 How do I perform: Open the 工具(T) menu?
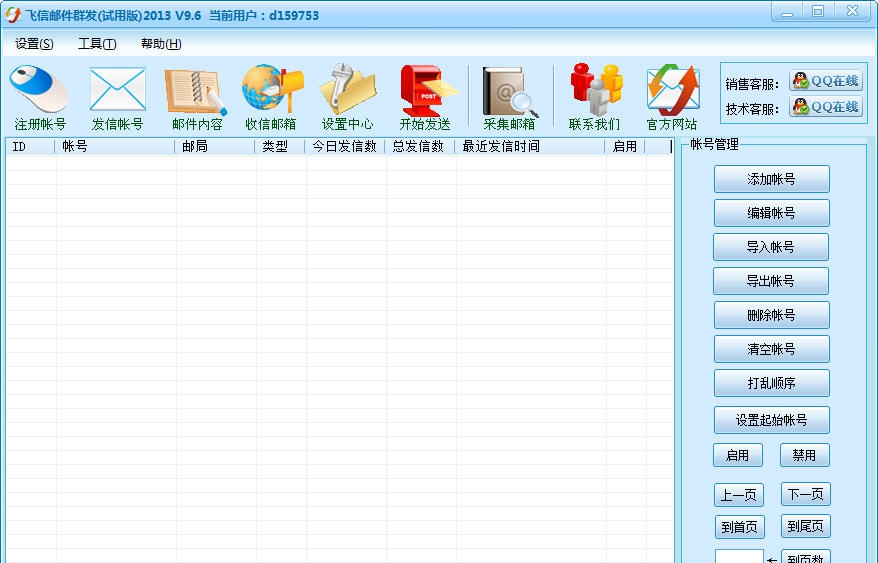(97, 44)
